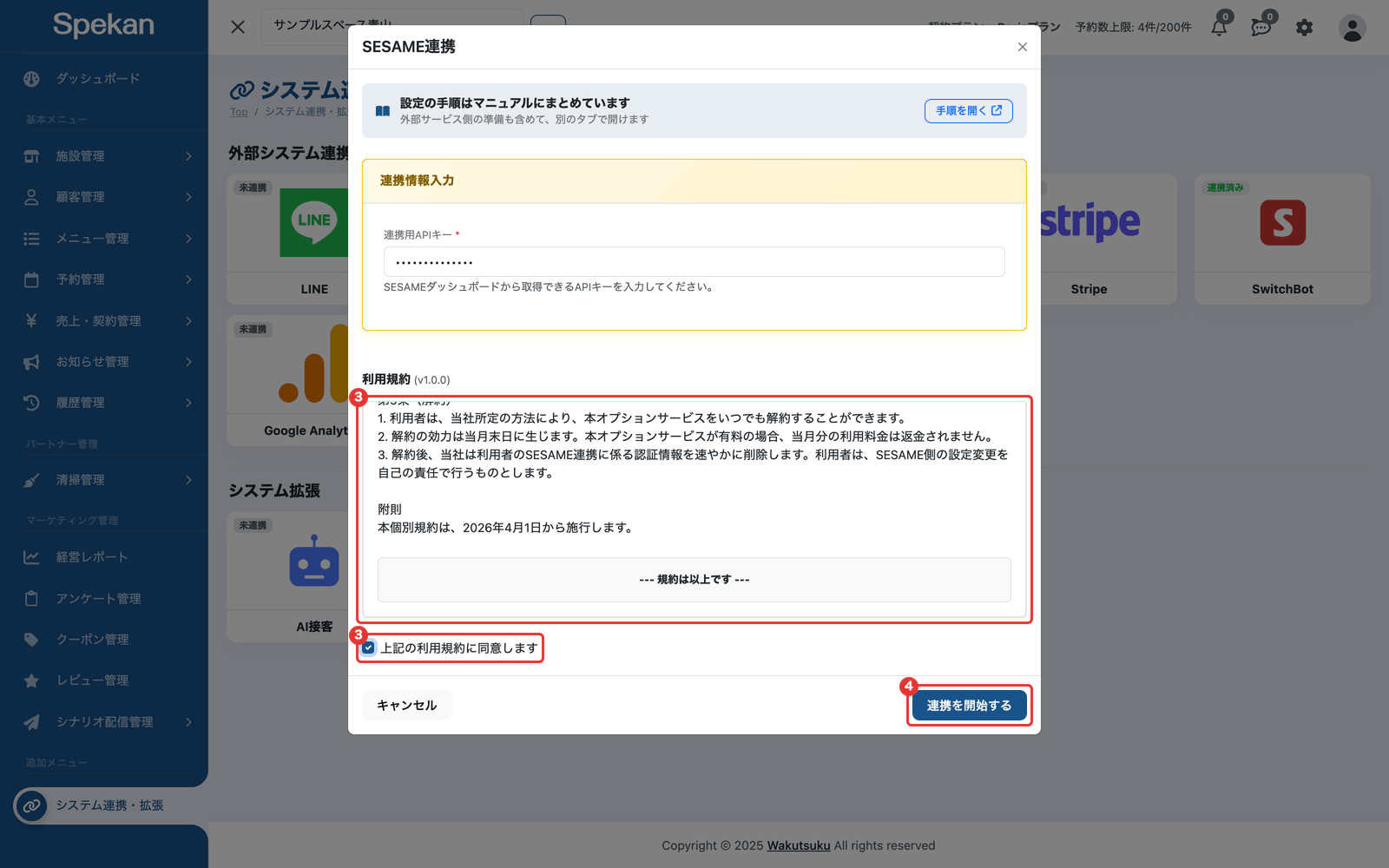The width and height of the screenshot is (1389, 868).
Task: Expand 顧客管理 menu chevron
Action: pyautogui.click(x=188, y=197)
